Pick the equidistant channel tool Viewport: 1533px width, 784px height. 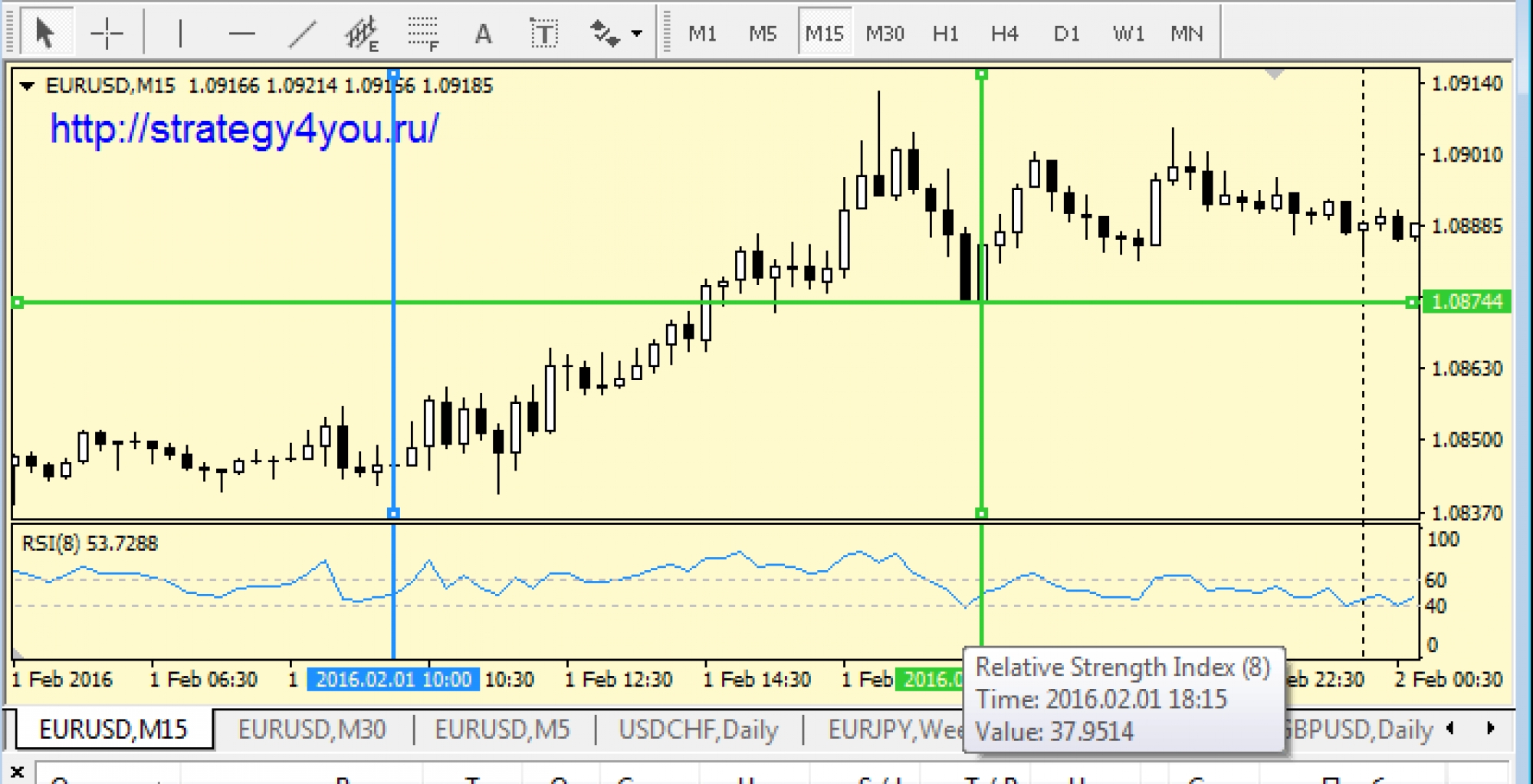362,33
